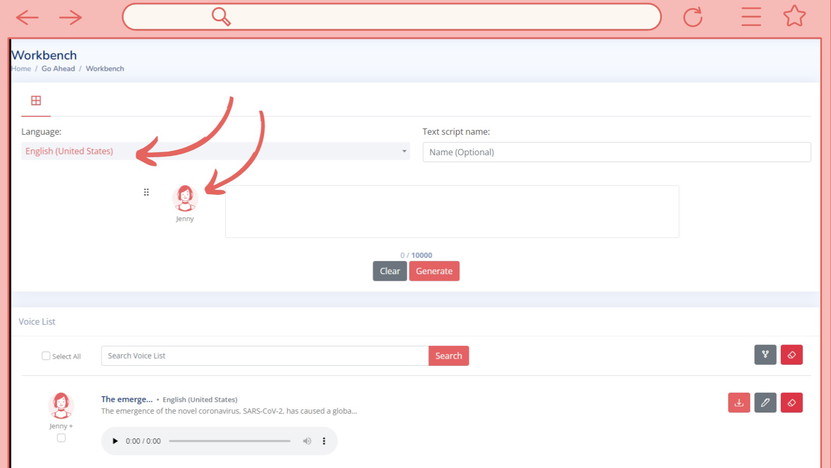Viewport: 831px width, 468px height.
Task: Tick the checkbox under the Jenny voice entry
Action: [x=61, y=438]
